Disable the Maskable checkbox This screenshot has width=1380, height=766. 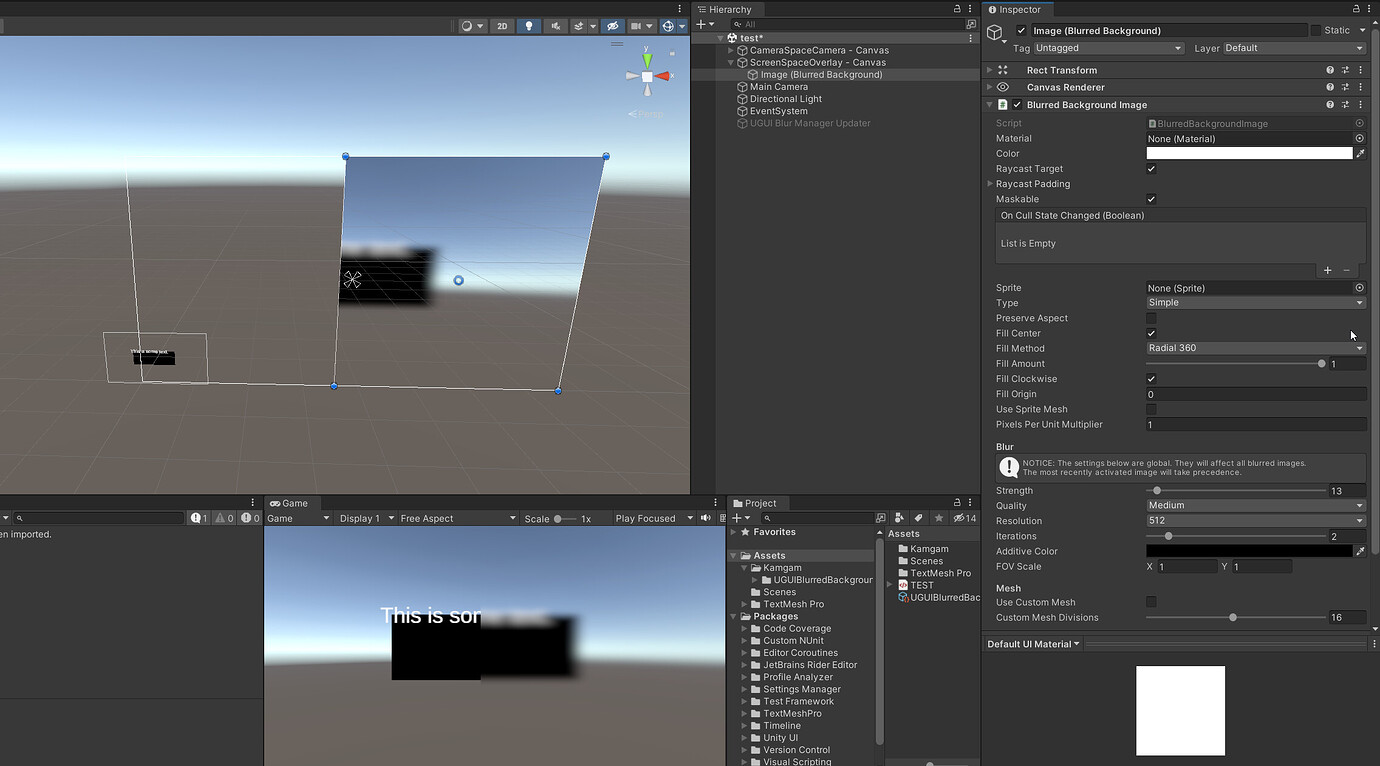pyautogui.click(x=1150, y=199)
